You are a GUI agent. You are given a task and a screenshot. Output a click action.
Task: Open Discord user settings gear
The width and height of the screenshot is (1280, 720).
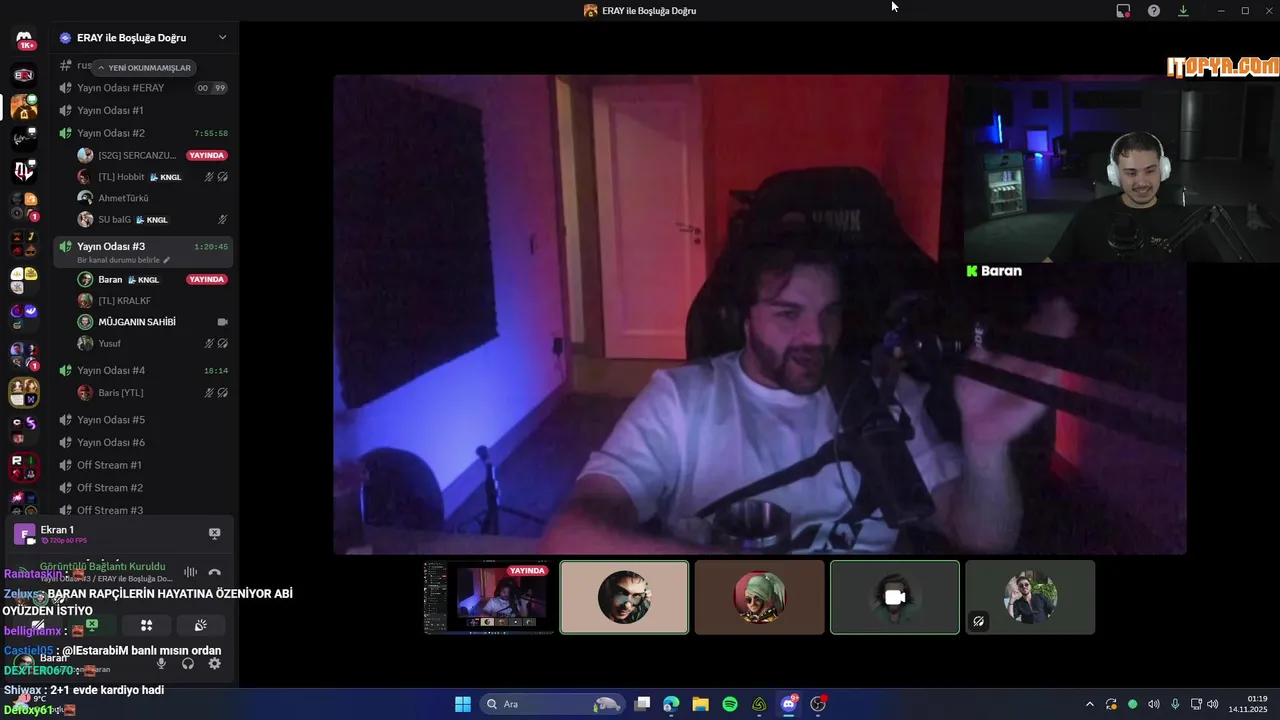pos(214,663)
